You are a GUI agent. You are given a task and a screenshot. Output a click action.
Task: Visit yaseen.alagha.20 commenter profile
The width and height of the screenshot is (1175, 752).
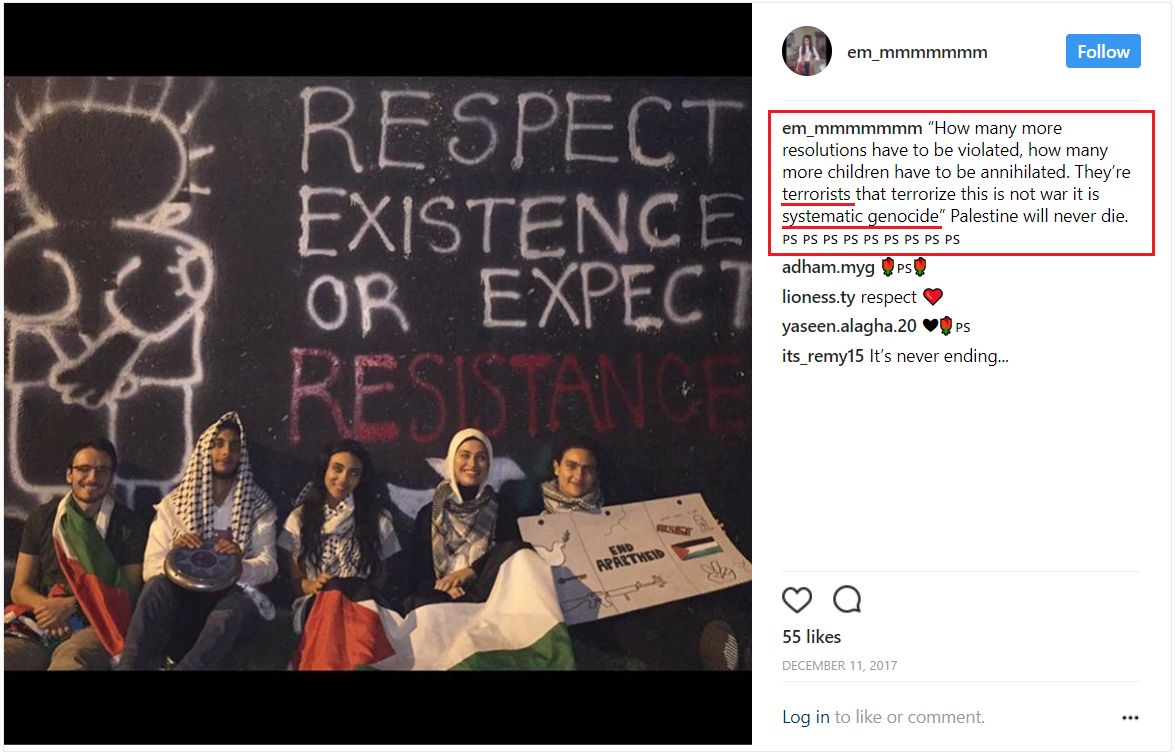pos(849,327)
